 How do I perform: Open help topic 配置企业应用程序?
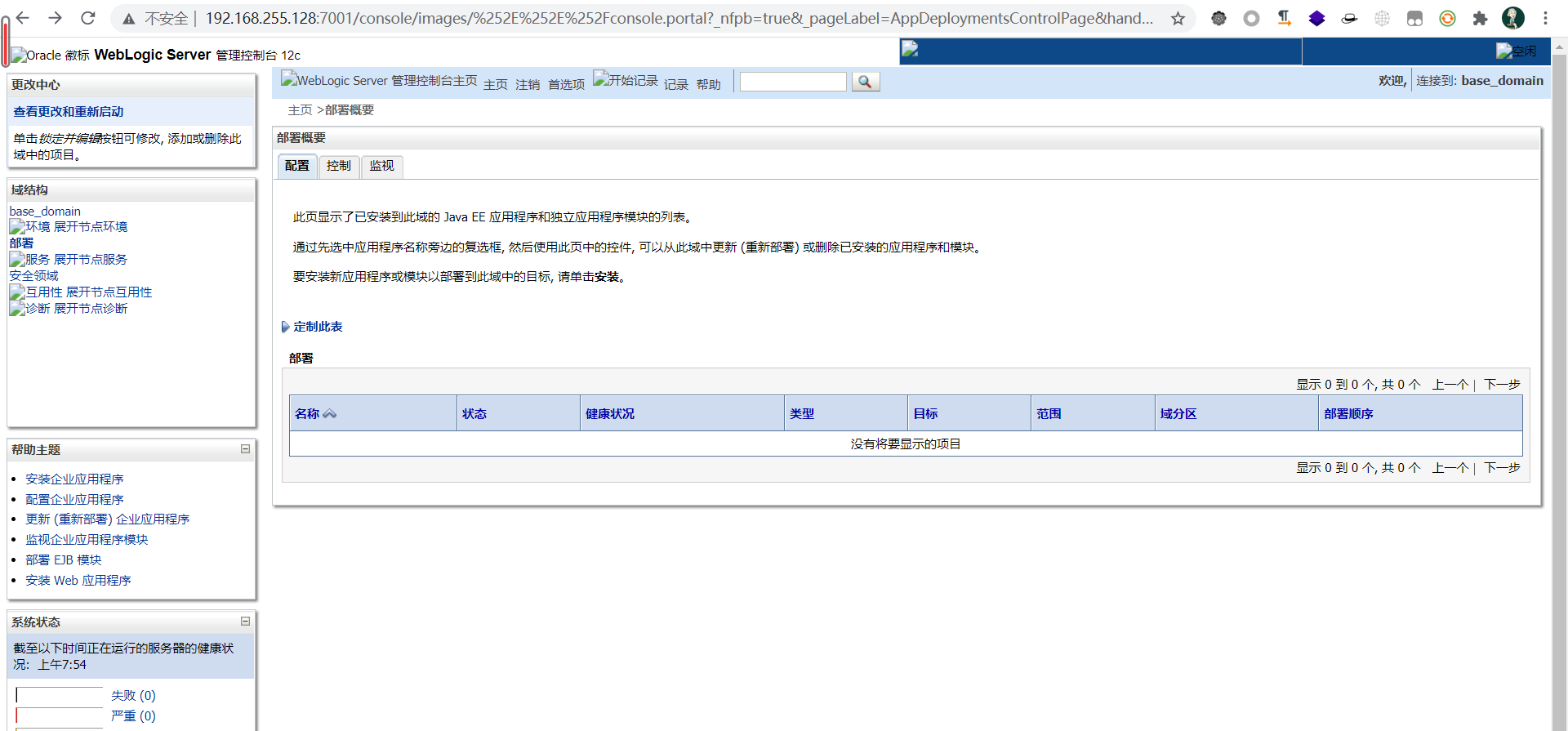point(74,500)
